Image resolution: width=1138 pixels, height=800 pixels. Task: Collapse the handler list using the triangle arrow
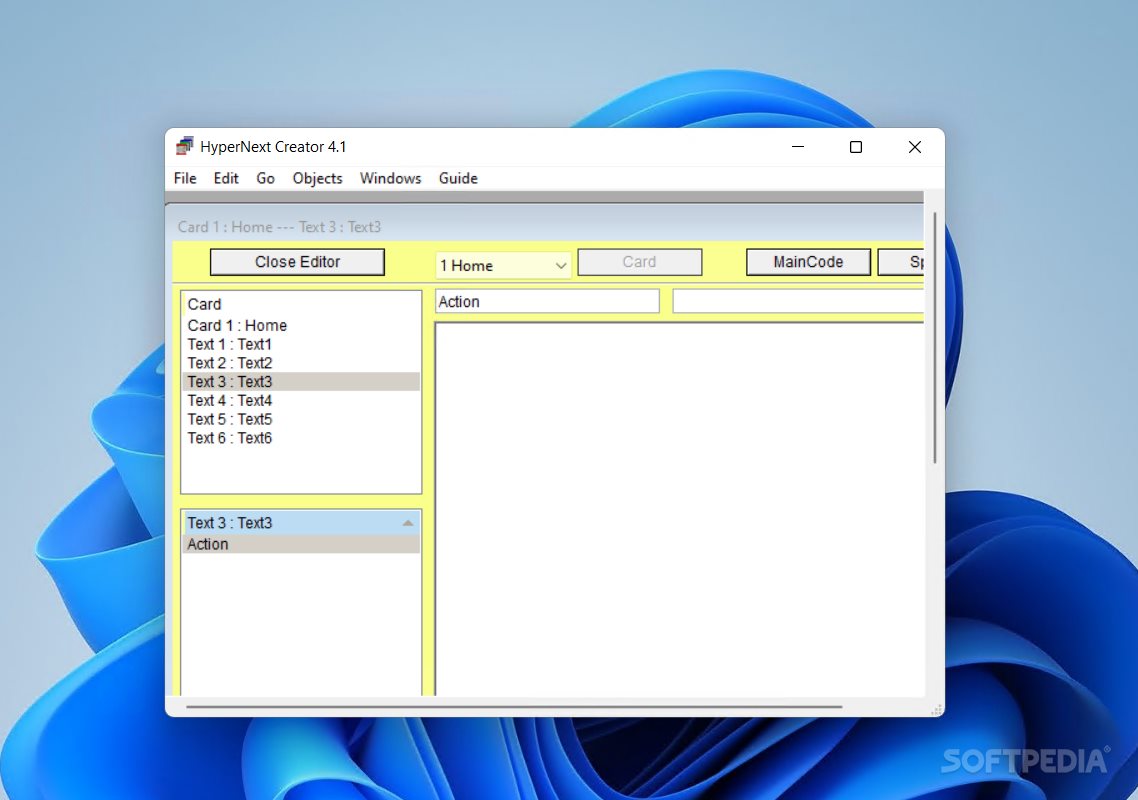[x=408, y=523]
